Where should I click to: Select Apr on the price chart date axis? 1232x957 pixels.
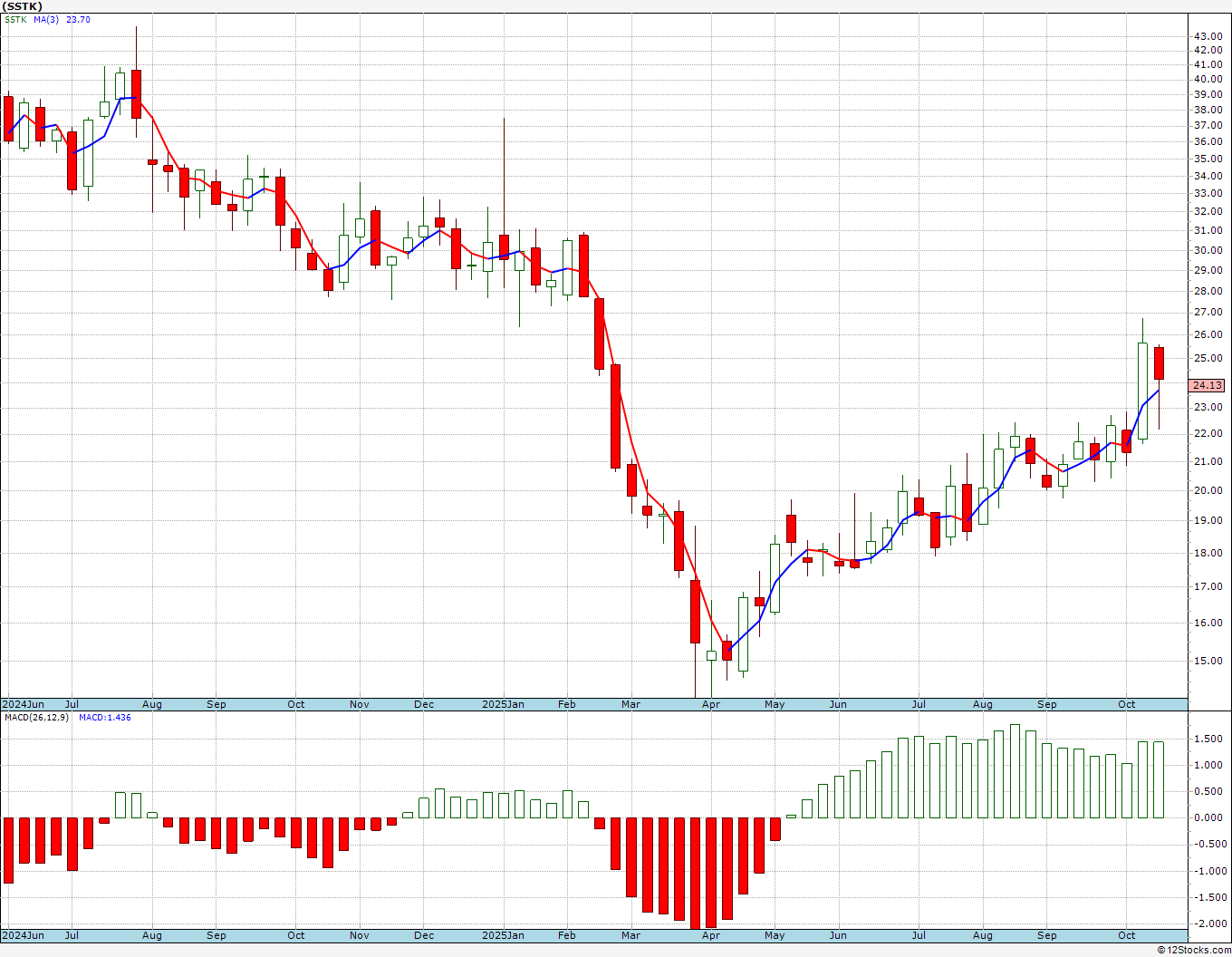click(x=711, y=704)
